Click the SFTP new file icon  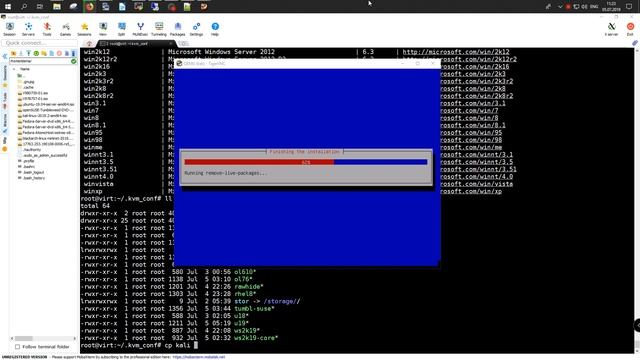51,53
